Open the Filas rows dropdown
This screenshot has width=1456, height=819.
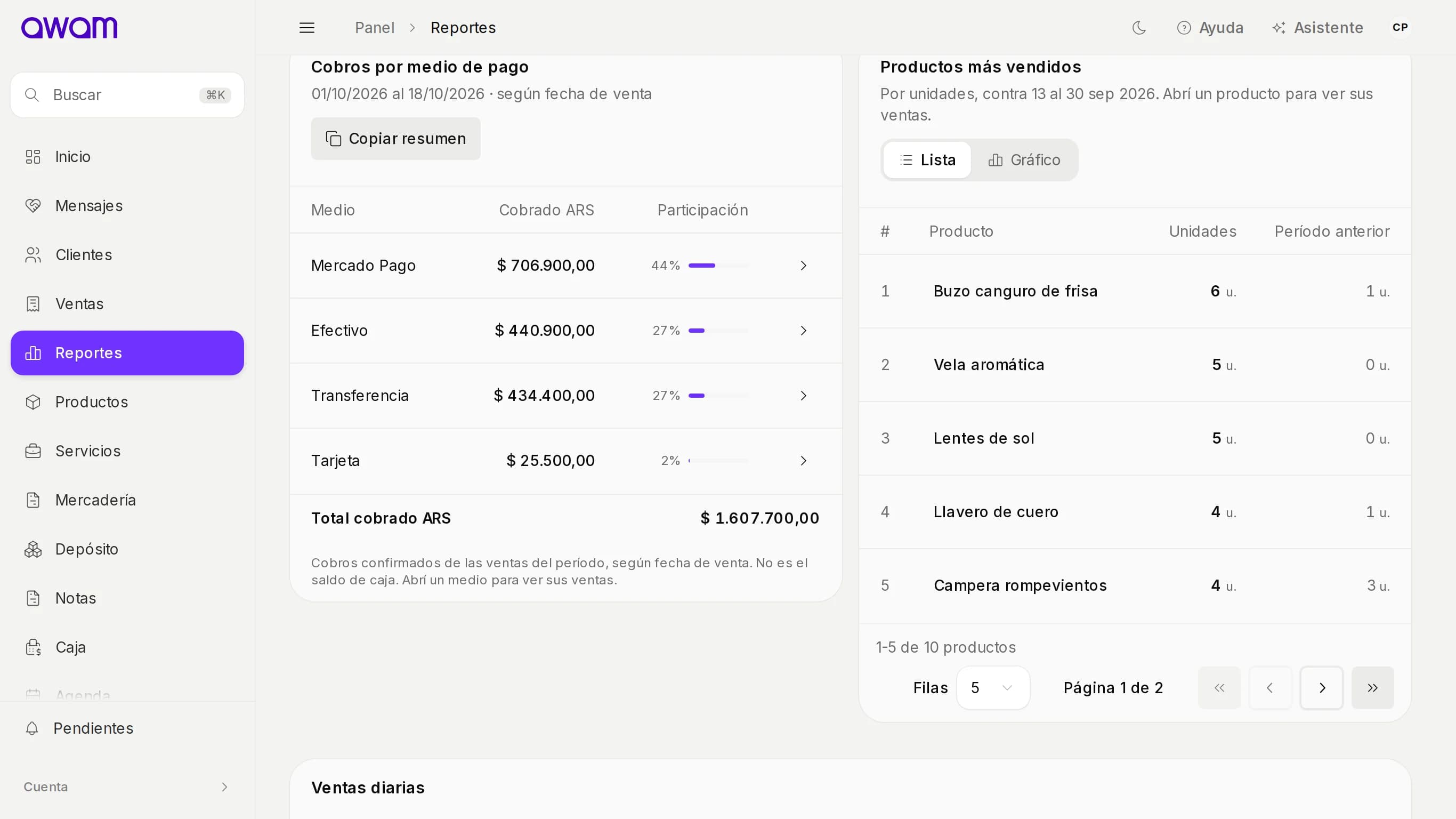992,688
